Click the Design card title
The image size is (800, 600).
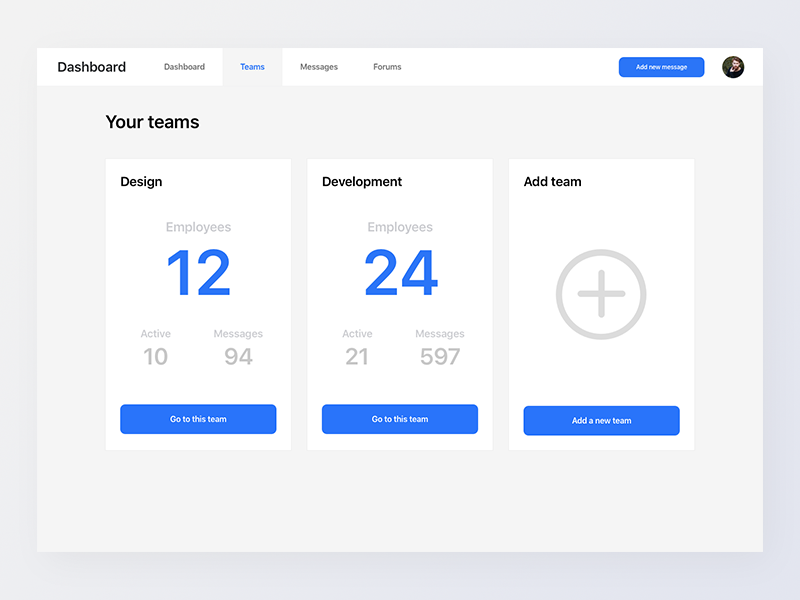pos(141,182)
